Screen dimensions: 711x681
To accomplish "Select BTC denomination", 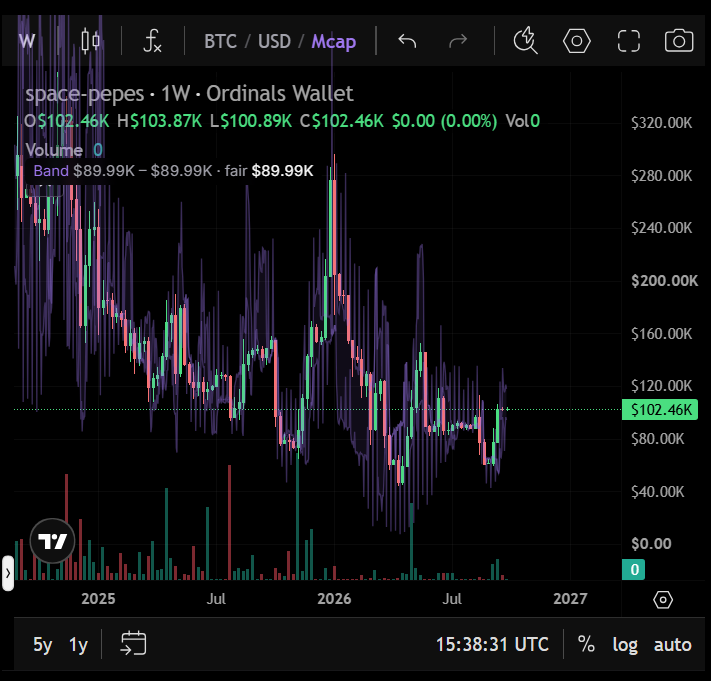I will pos(220,41).
